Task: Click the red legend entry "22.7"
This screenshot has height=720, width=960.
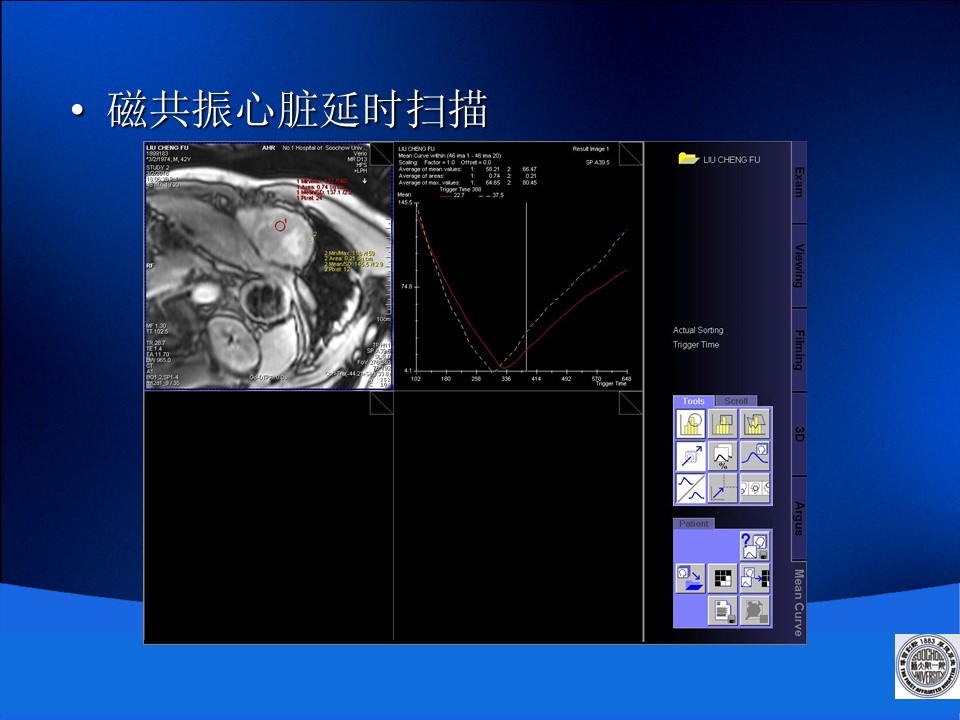Action: pyautogui.click(x=452, y=196)
